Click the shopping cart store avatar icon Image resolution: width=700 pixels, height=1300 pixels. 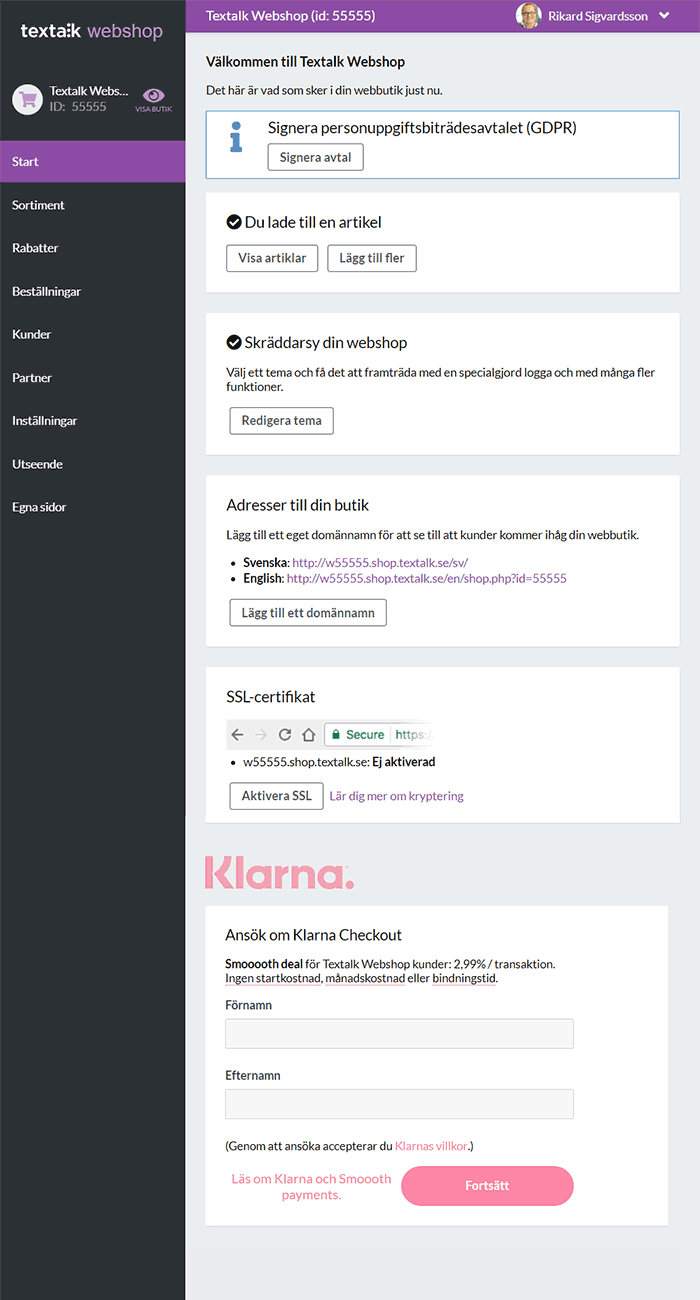pyautogui.click(x=27, y=99)
